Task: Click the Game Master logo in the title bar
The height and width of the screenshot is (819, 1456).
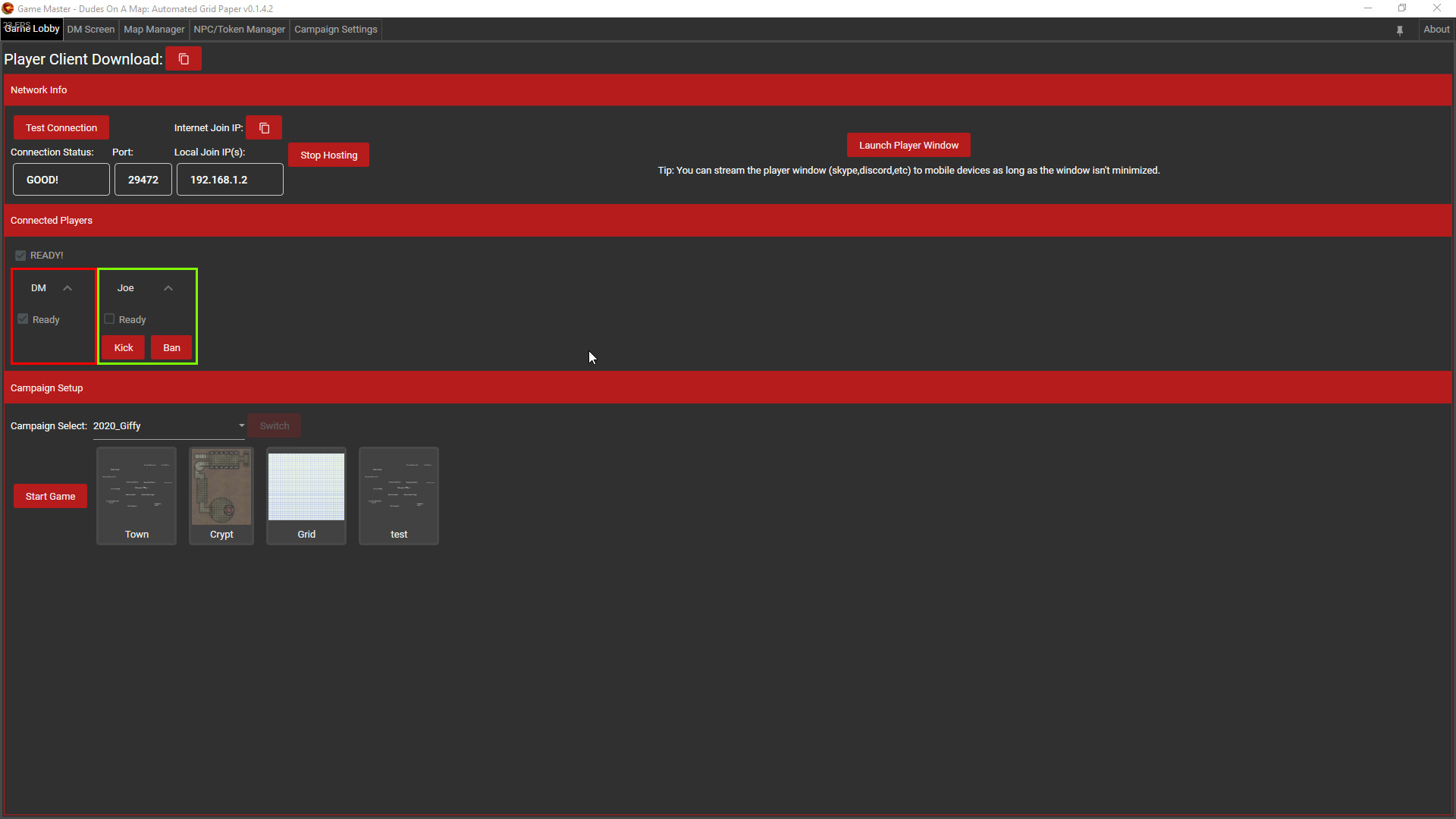Action: pos(8,8)
